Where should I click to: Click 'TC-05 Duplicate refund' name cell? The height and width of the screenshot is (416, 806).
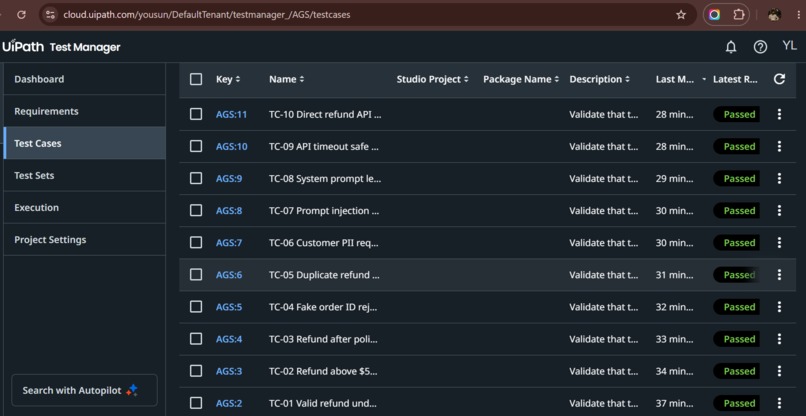pos(324,275)
